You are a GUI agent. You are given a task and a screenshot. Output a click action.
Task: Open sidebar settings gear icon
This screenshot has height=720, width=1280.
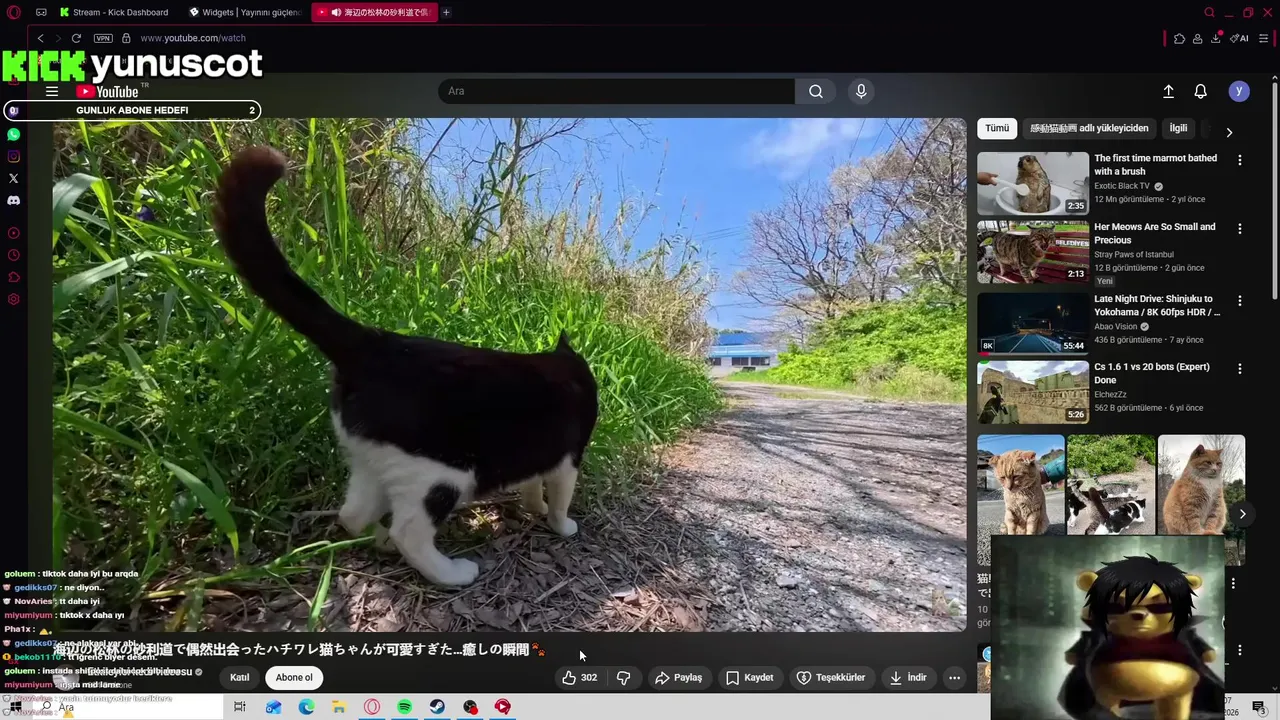coord(13,299)
